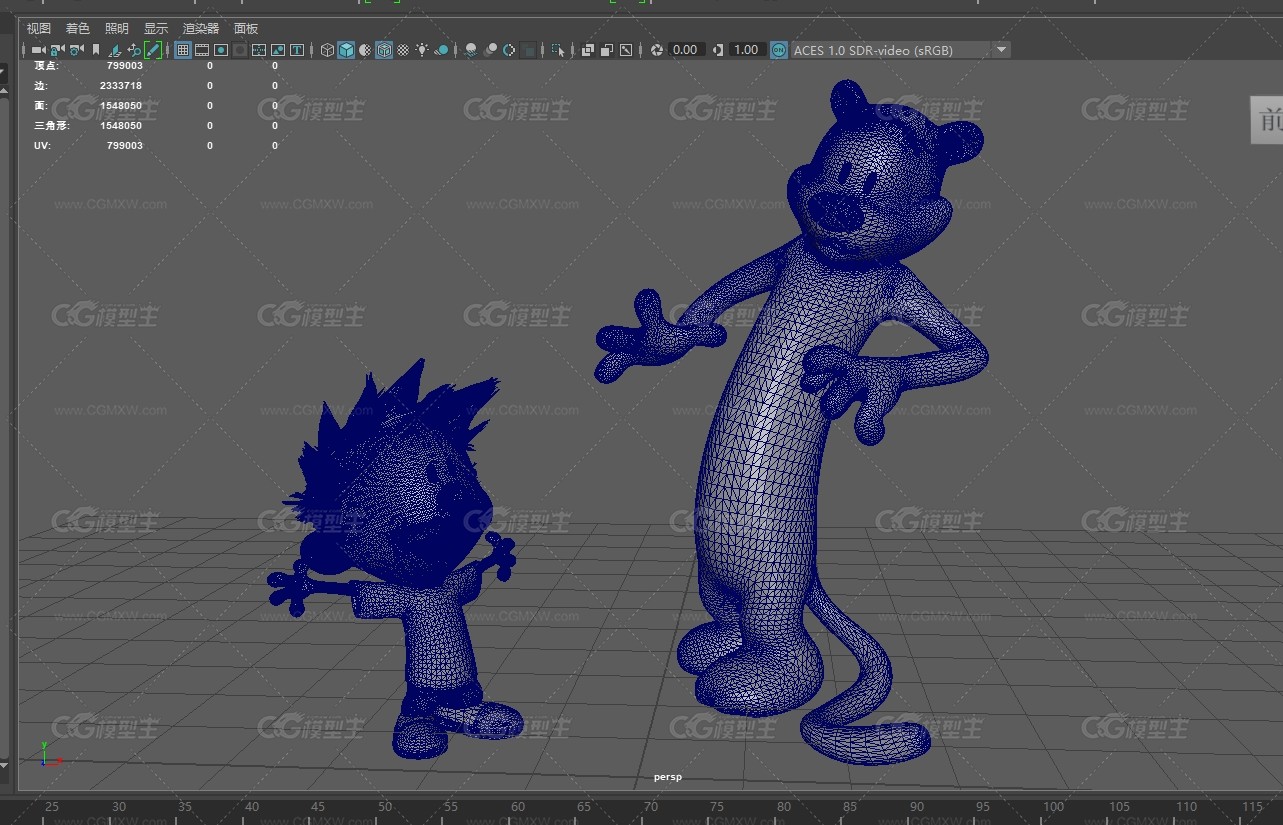Click the UV count 799003

[125, 146]
